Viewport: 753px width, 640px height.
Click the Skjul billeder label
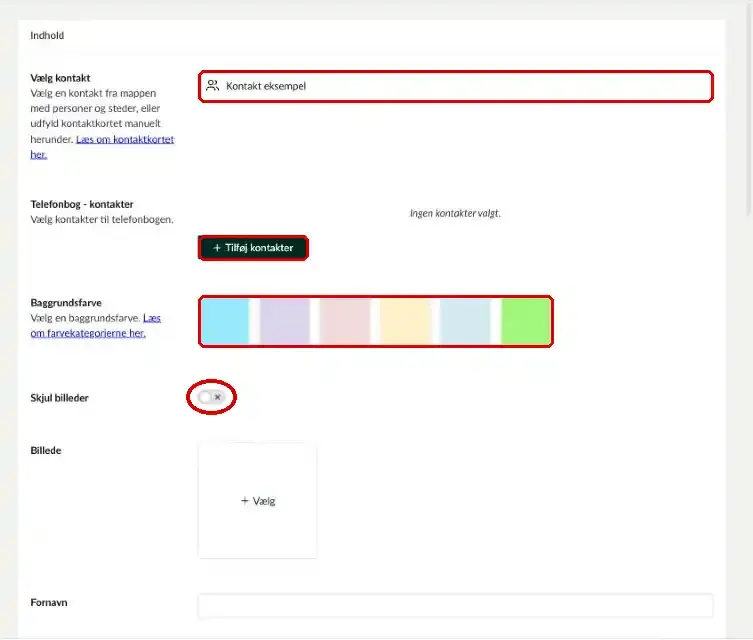click(x=60, y=398)
